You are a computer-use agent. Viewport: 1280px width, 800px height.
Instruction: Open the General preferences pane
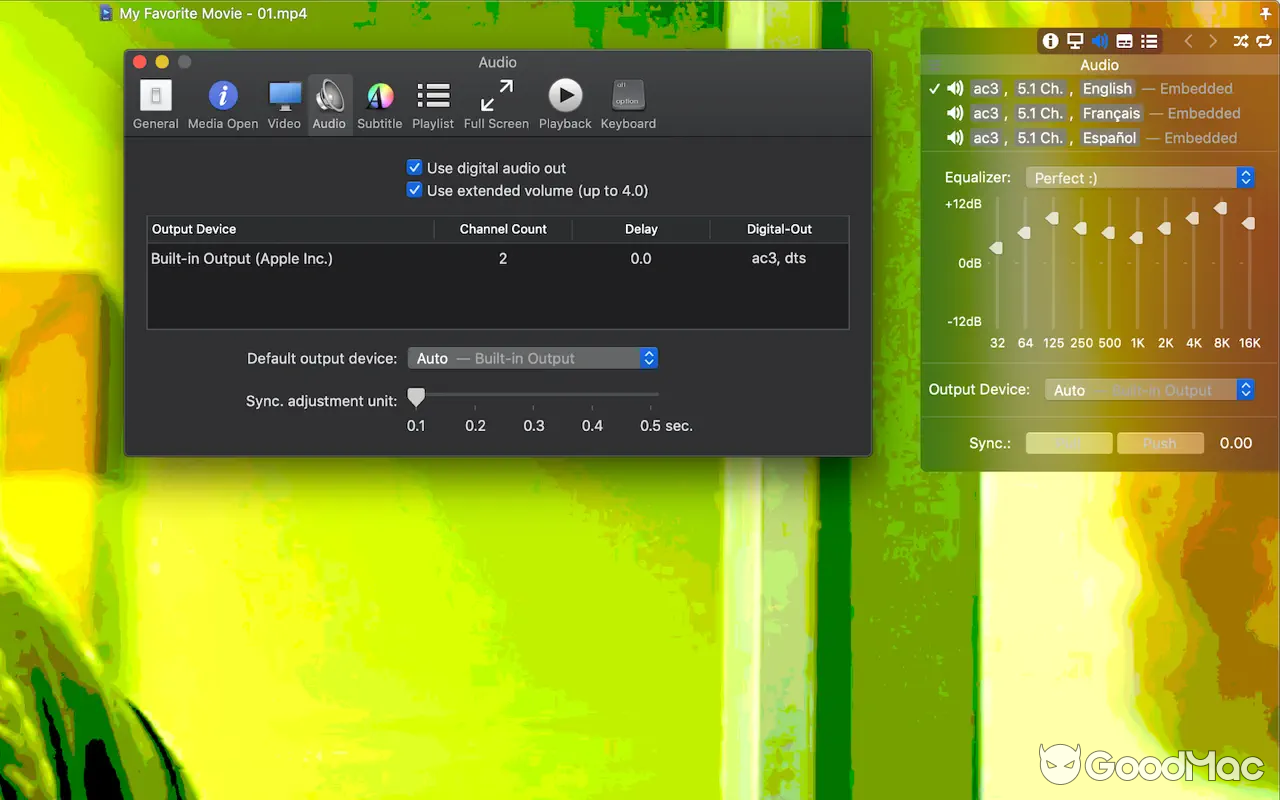tap(155, 100)
